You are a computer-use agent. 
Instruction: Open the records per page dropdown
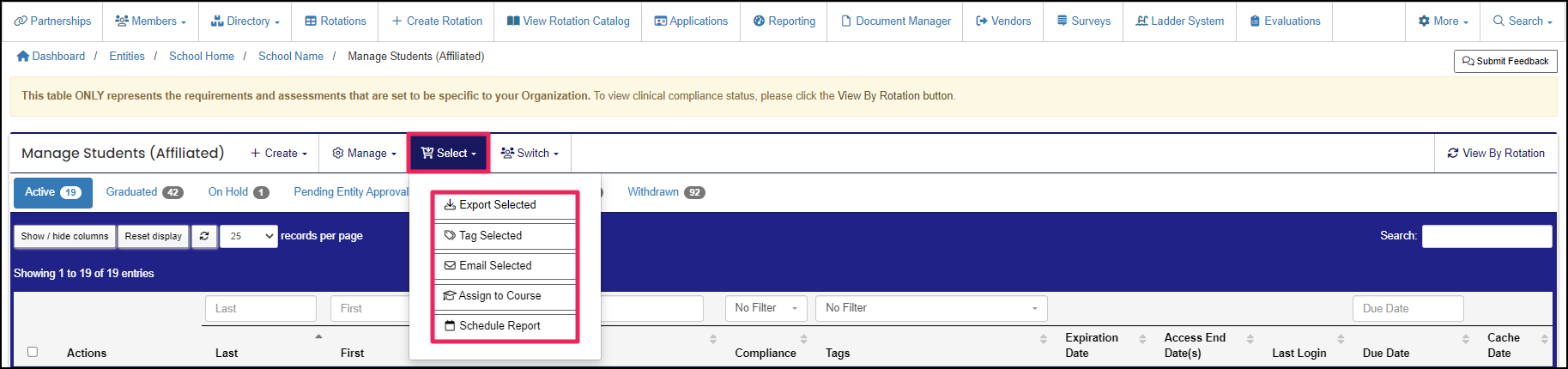[x=249, y=236]
